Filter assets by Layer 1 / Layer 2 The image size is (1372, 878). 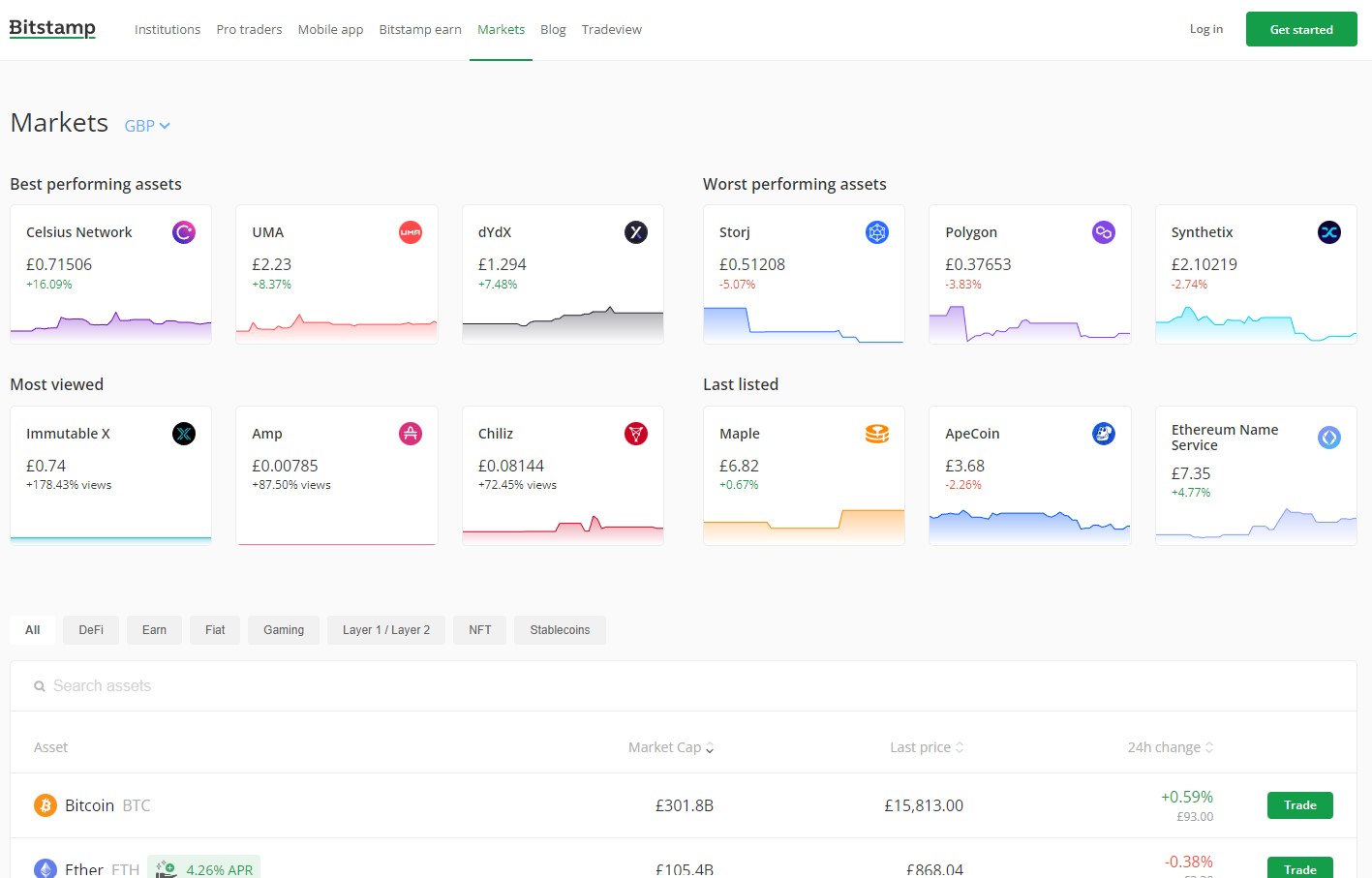386,630
